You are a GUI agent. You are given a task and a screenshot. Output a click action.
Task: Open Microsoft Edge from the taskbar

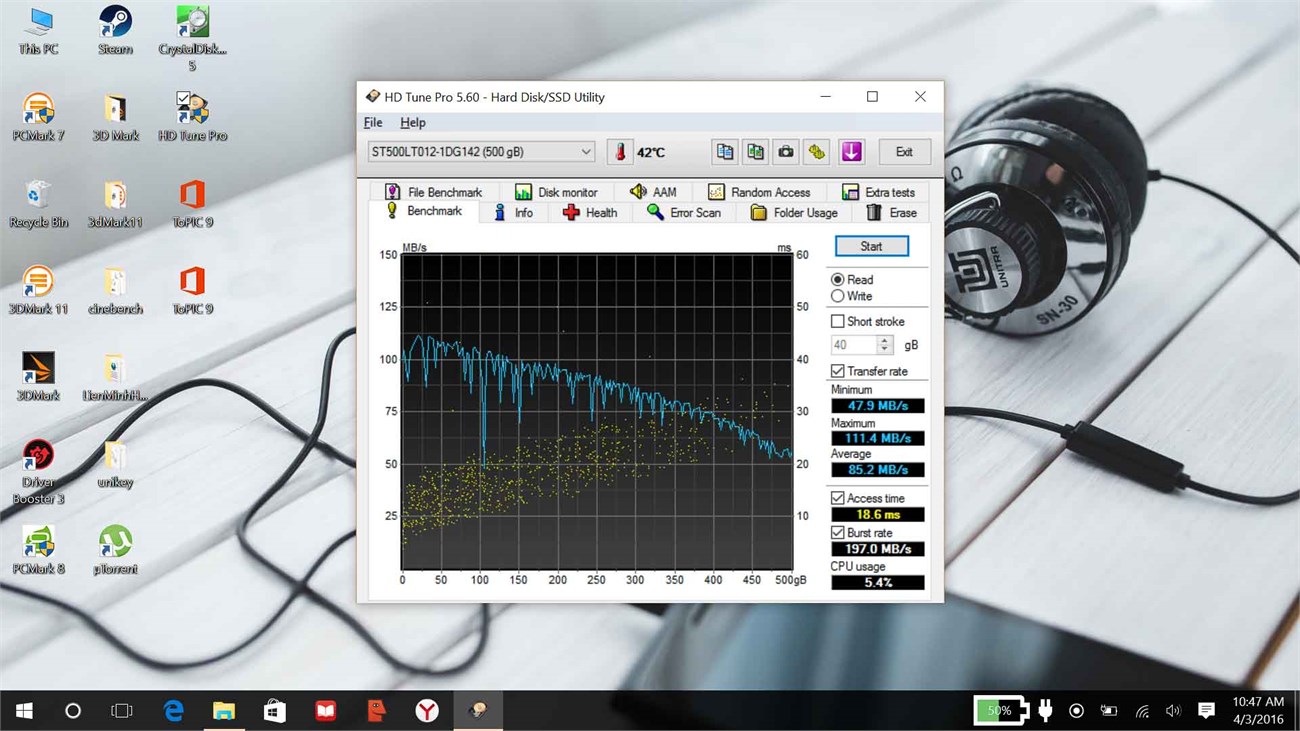tap(174, 710)
